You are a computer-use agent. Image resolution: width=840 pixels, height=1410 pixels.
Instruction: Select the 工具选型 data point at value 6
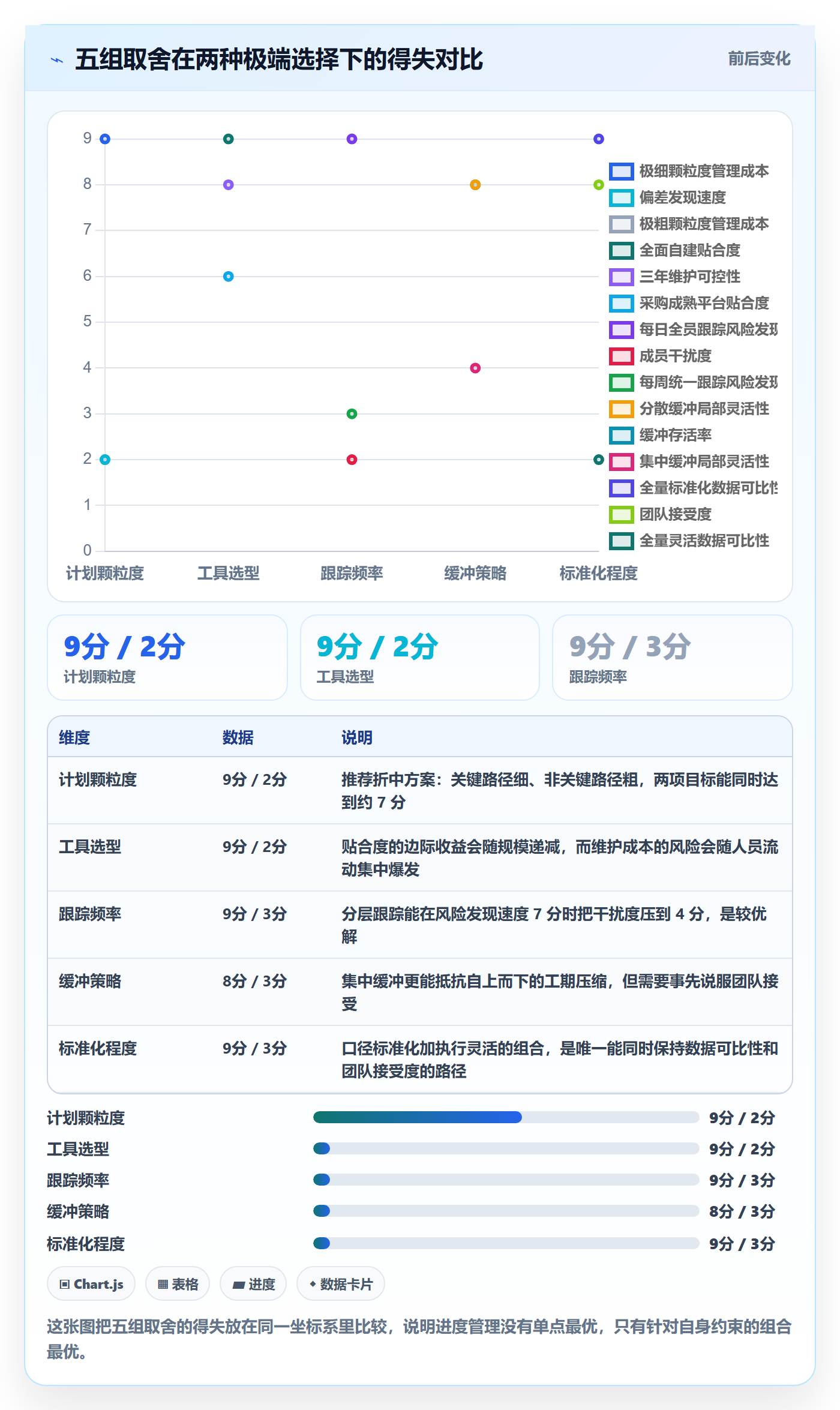(229, 277)
